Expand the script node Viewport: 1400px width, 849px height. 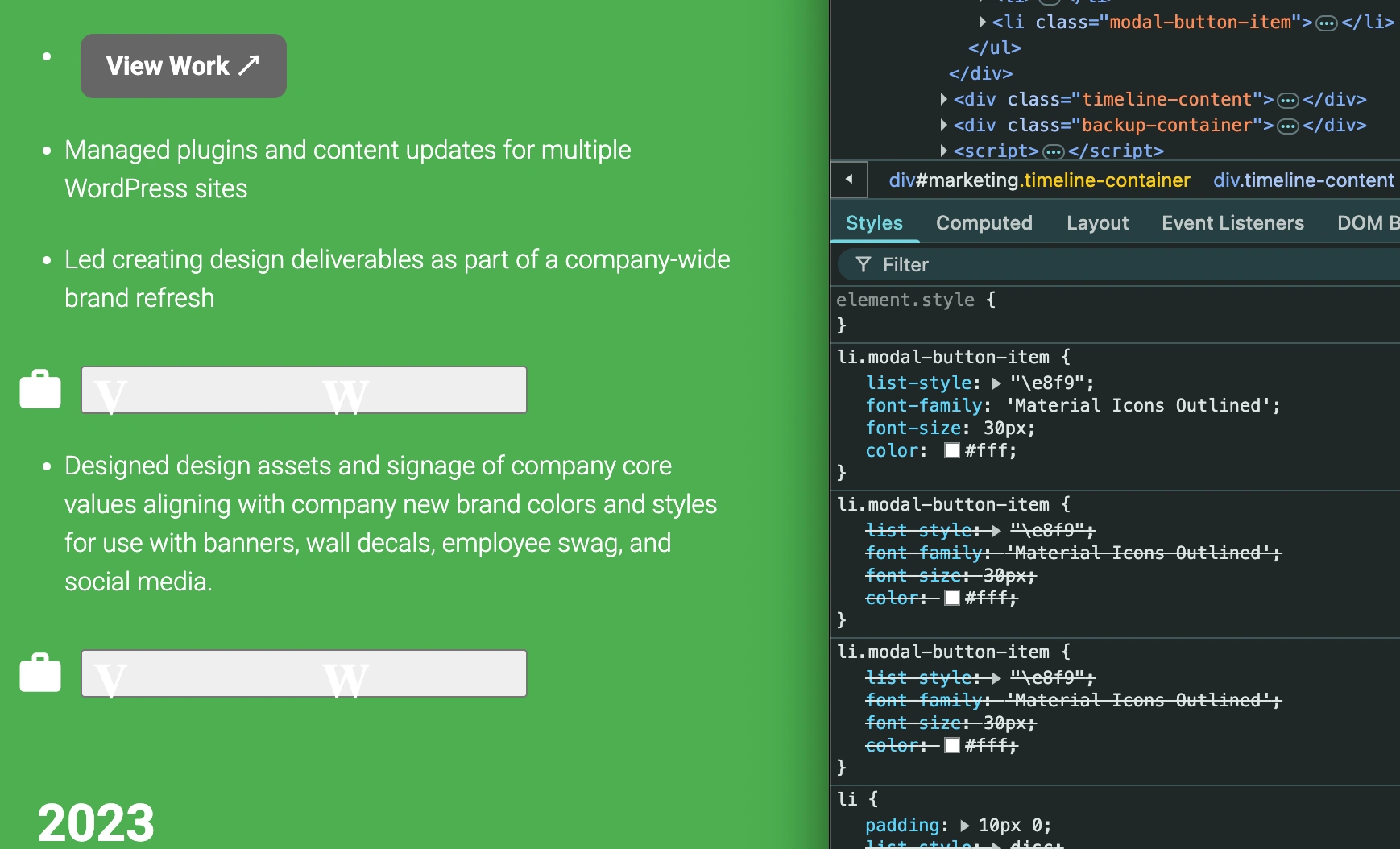coord(943,151)
